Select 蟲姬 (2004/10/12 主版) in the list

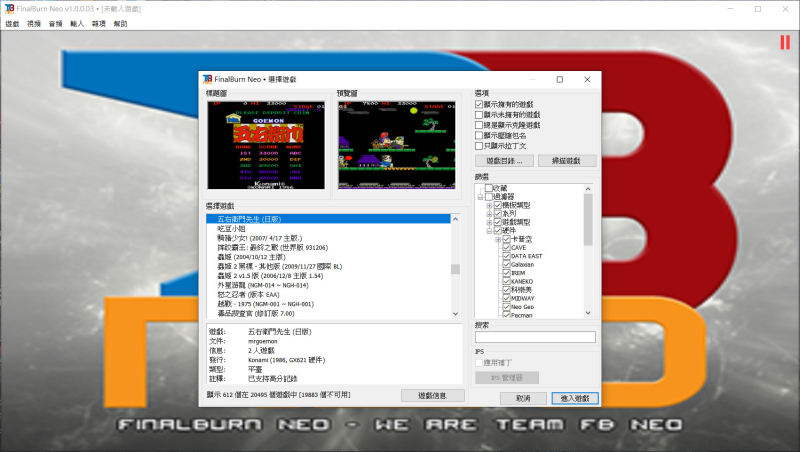tap(329, 257)
